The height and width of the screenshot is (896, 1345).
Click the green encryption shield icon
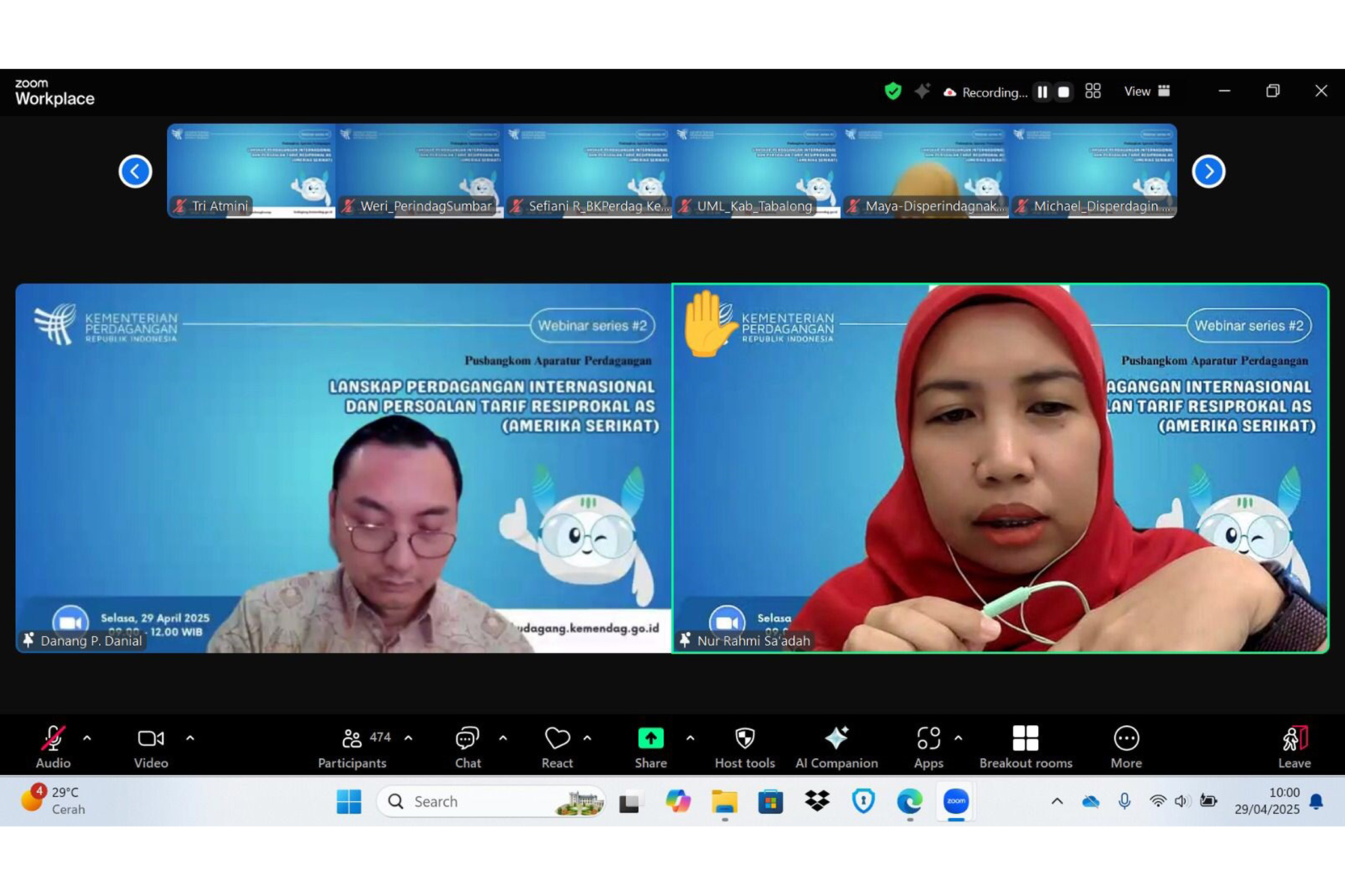pyautogui.click(x=893, y=91)
